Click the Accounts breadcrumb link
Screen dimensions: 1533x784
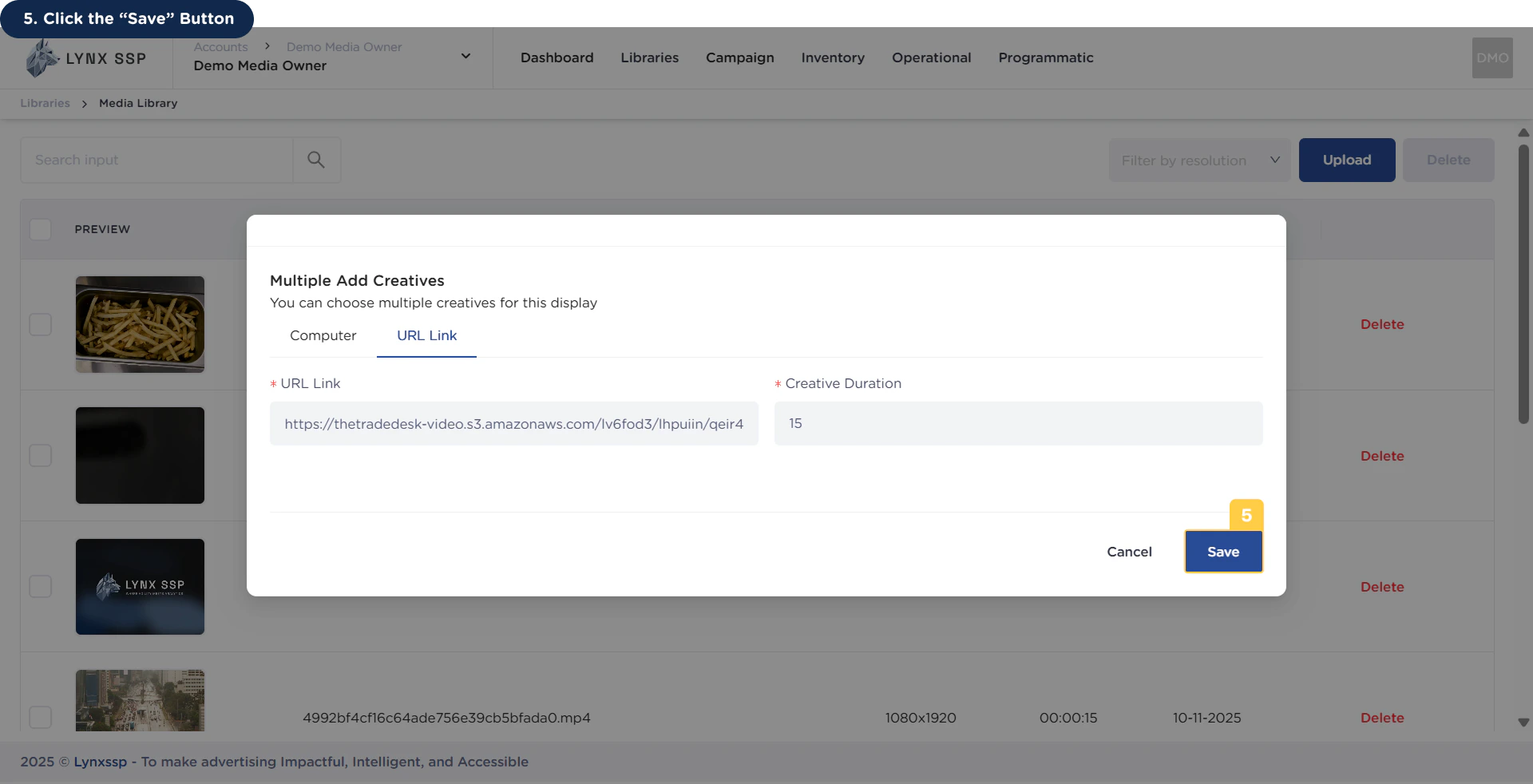[x=220, y=47]
